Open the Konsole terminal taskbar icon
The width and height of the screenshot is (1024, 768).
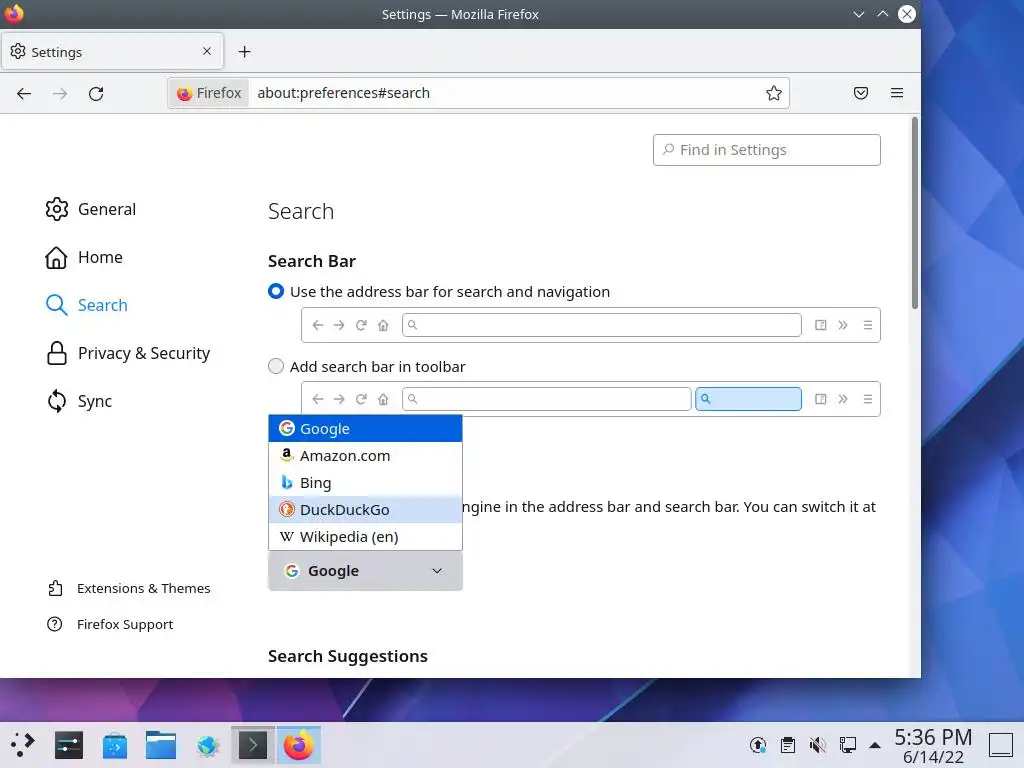253,745
